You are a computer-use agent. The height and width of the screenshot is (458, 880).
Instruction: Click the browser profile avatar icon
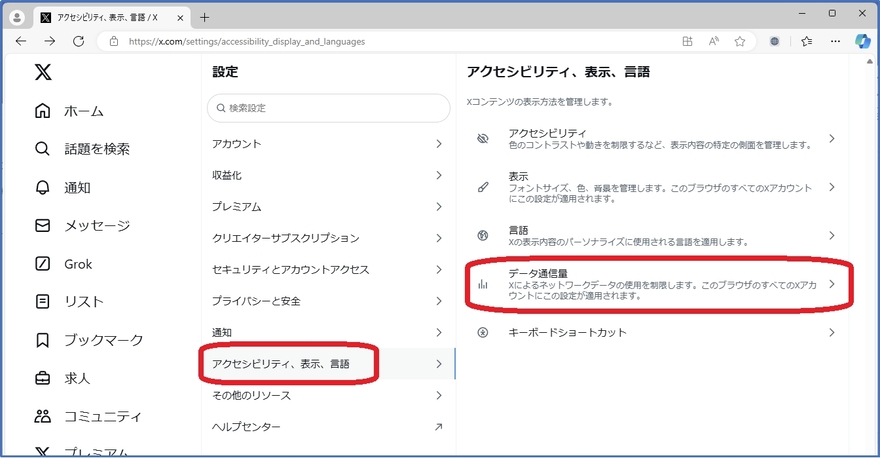17,17
